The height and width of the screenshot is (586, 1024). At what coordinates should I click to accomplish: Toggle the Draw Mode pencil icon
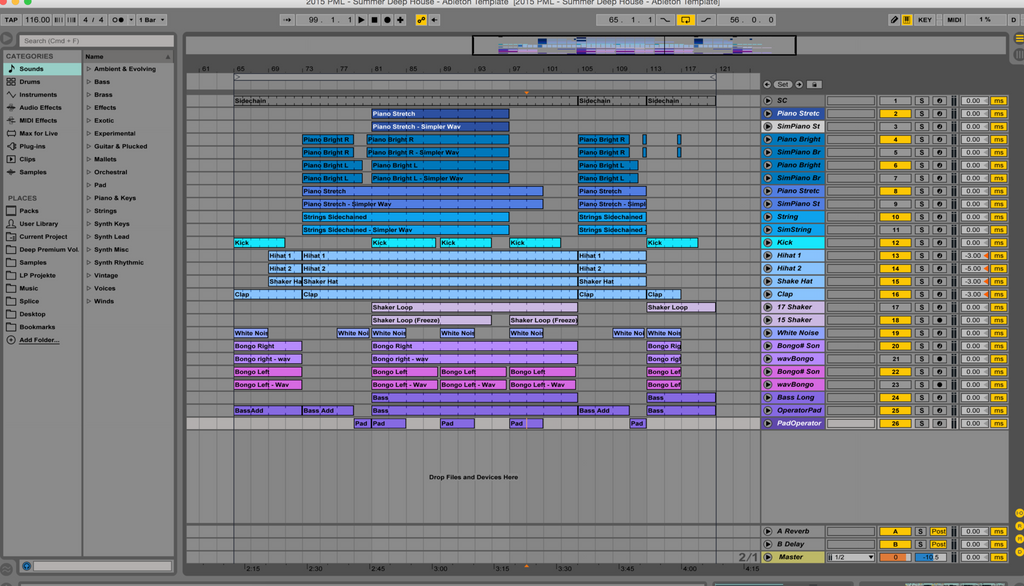pos(894,20)
